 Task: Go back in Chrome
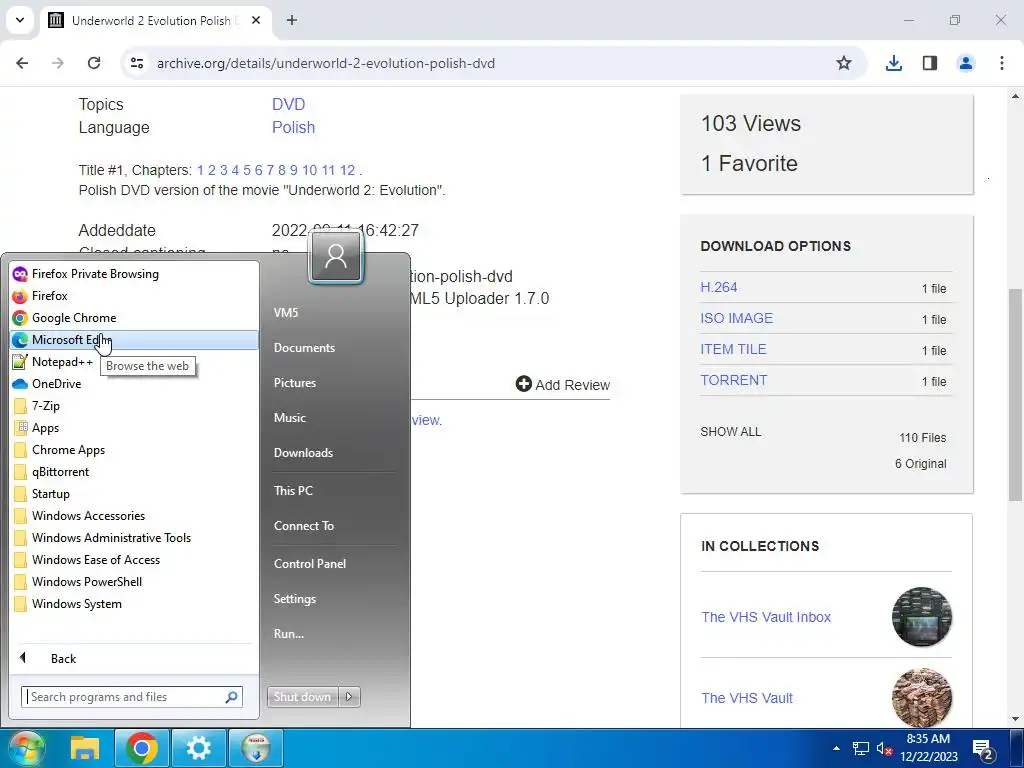click(x=22, y=63)
